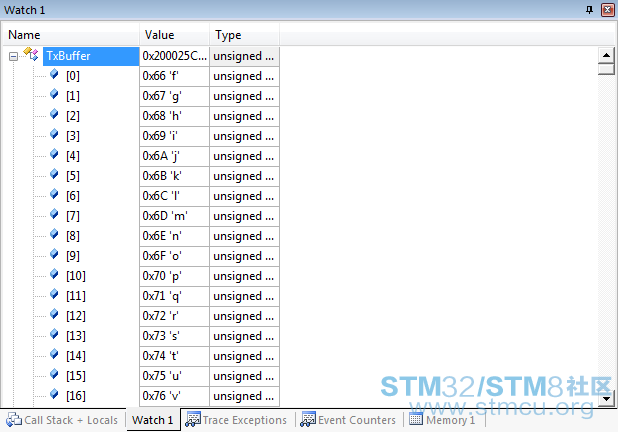Viewport: 618px width, 432px height.
Task: Click the blue diamond icon for [7]
Action: (x=54, y=214)
